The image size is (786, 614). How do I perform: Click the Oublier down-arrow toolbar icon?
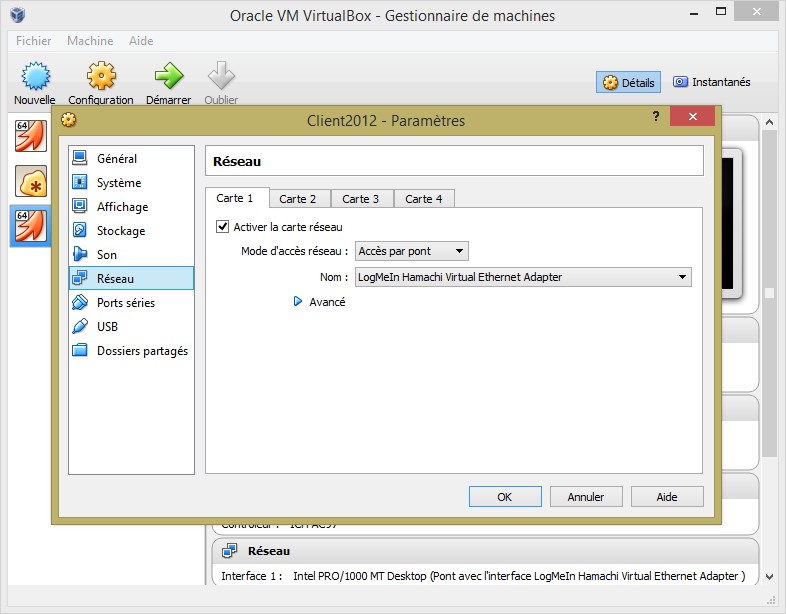pyautogui.click(x=221, y=76)
